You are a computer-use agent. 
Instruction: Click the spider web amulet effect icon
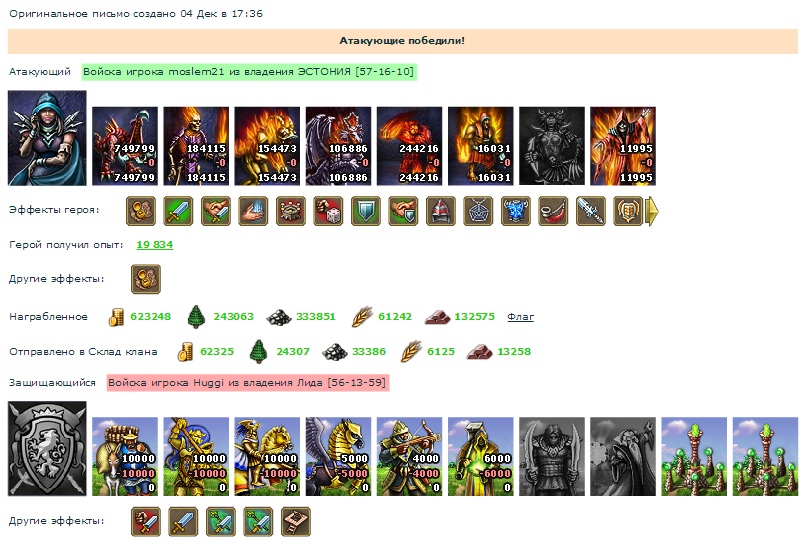[478, 211]
